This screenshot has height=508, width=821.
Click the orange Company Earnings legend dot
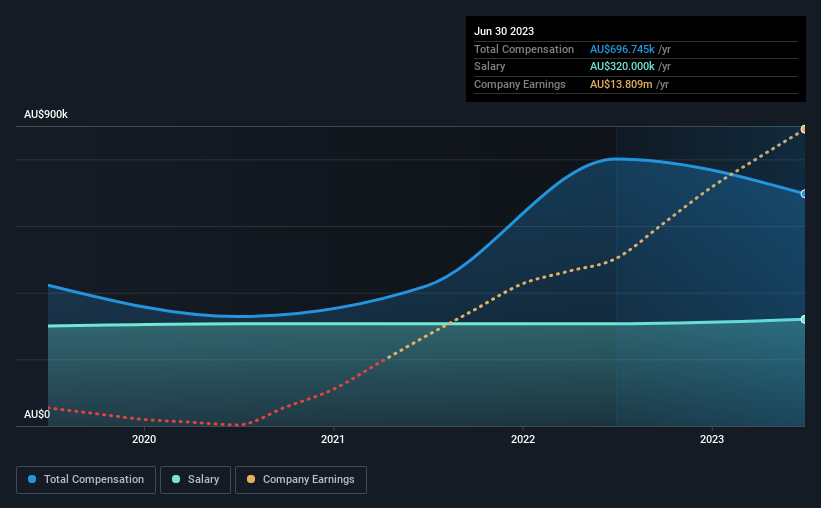[251, 479]
